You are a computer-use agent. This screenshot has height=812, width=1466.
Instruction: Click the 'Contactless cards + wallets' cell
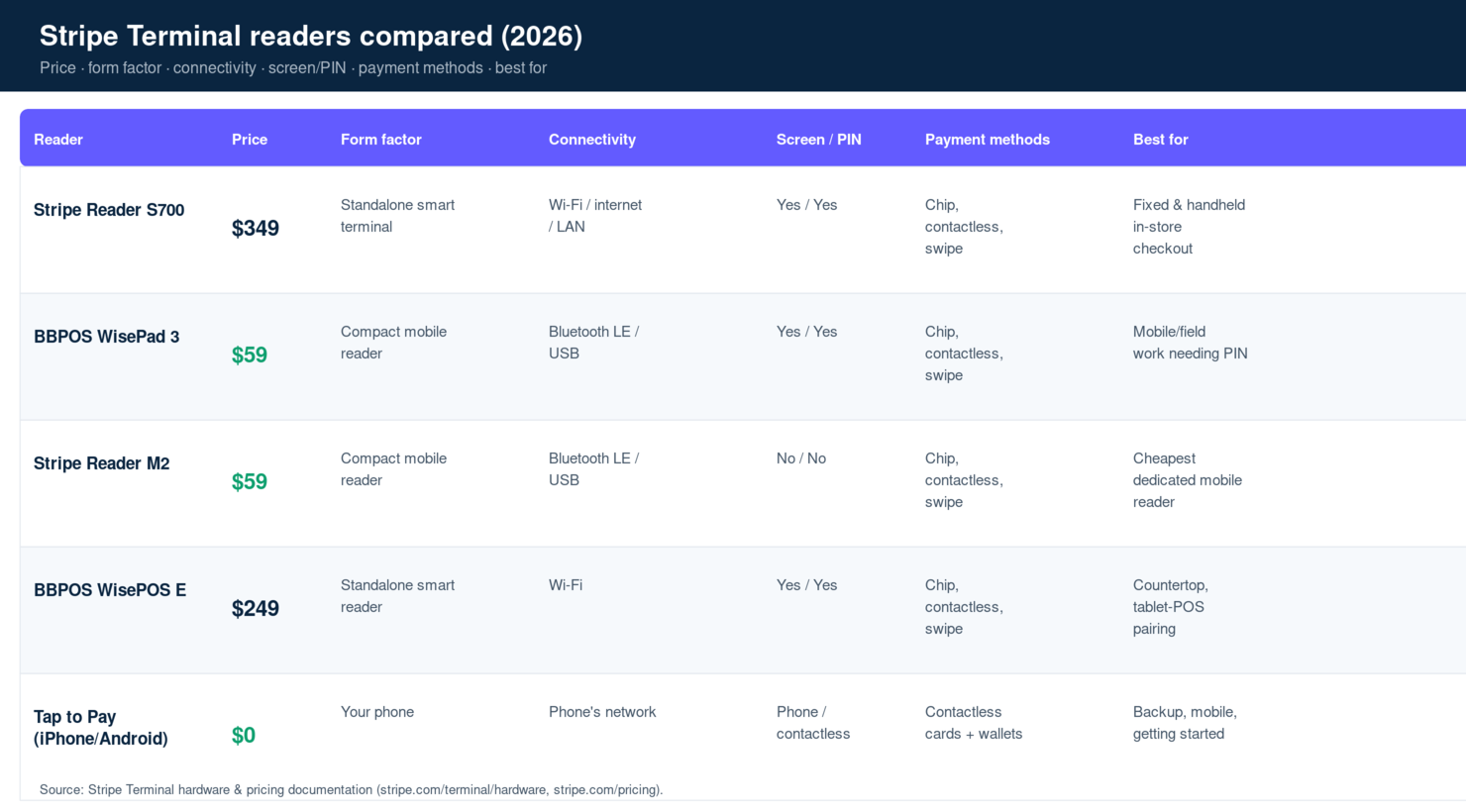[974, 723]
